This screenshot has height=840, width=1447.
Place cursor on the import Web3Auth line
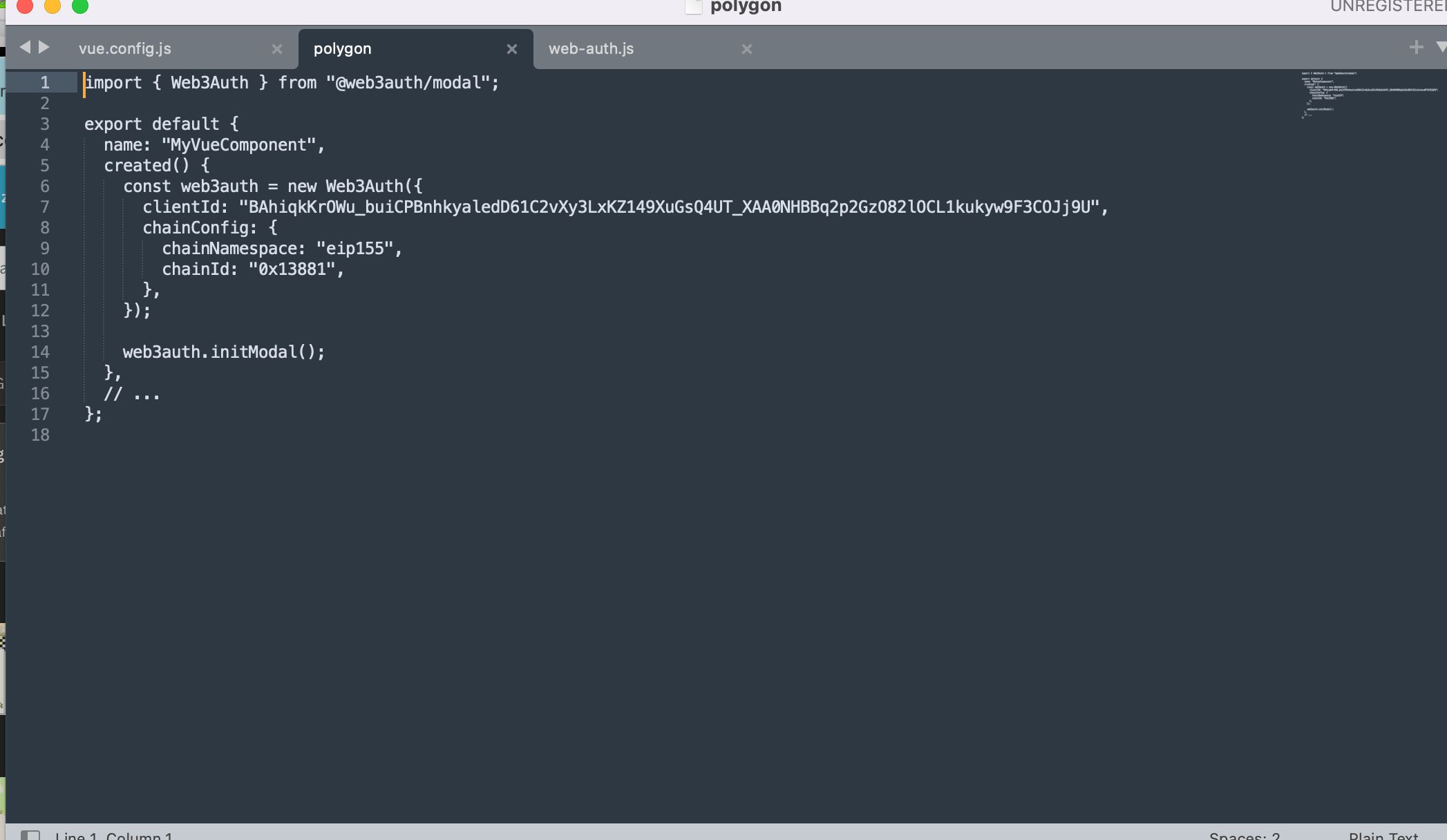click(x=292, y=83)
